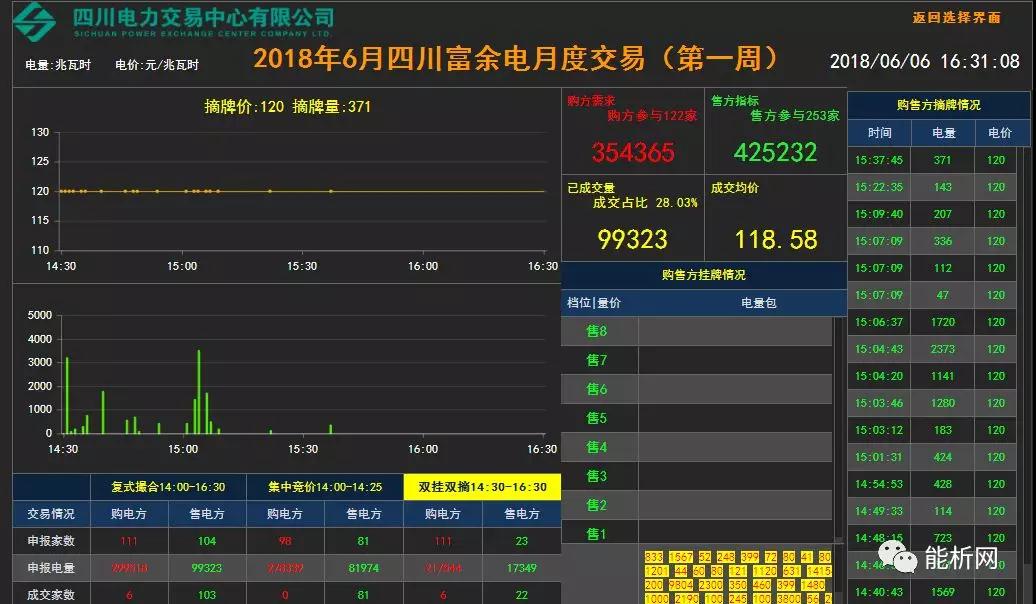Select the highlighted 双挂双摘14:30-16:30 tab
Image resolution: width=1036 pixels, height=604 pixels.
coord(482,487)
